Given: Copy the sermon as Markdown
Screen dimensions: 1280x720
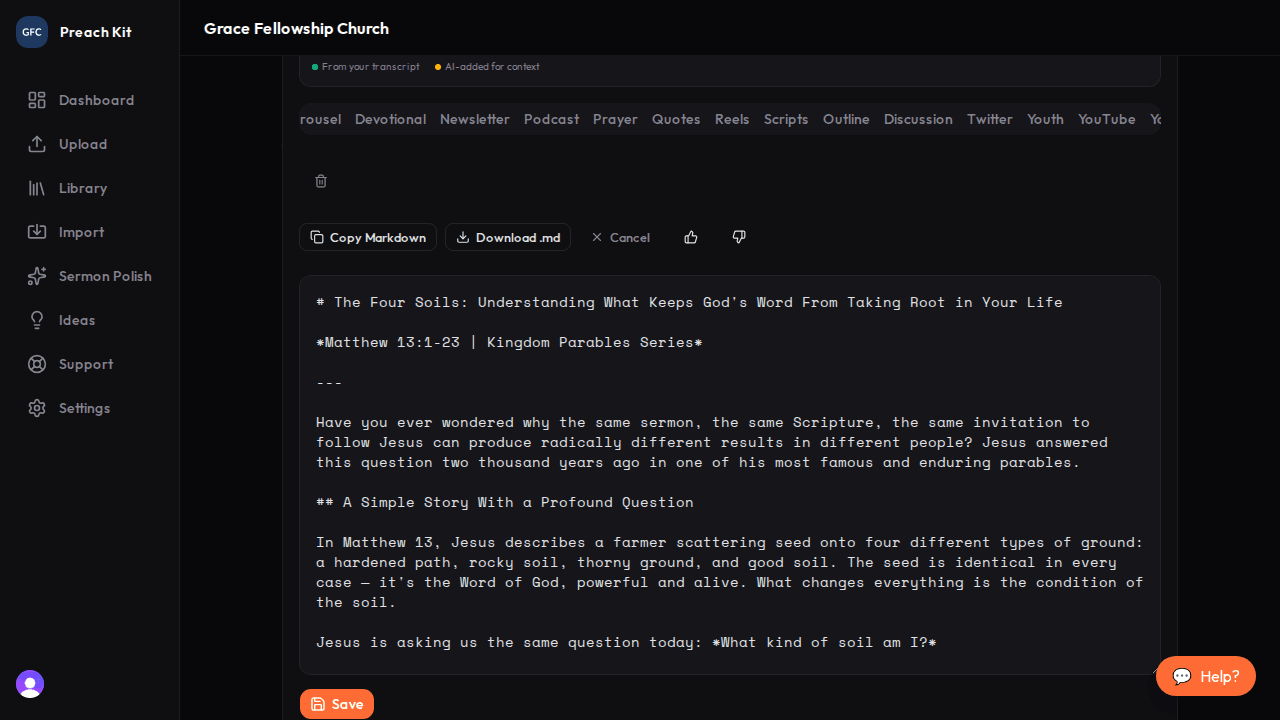Looking at the screenshot, I should coord(368,237).
